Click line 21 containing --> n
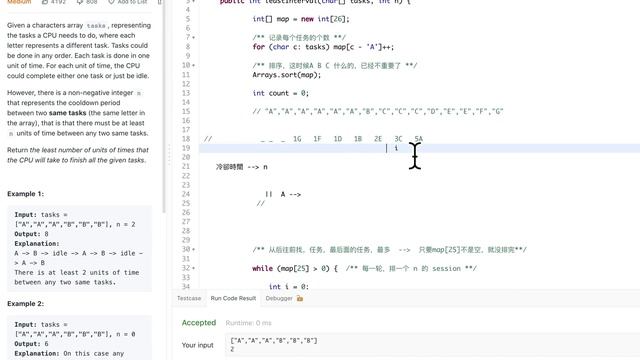Viewport: 640px width, 360px height. 242,167
